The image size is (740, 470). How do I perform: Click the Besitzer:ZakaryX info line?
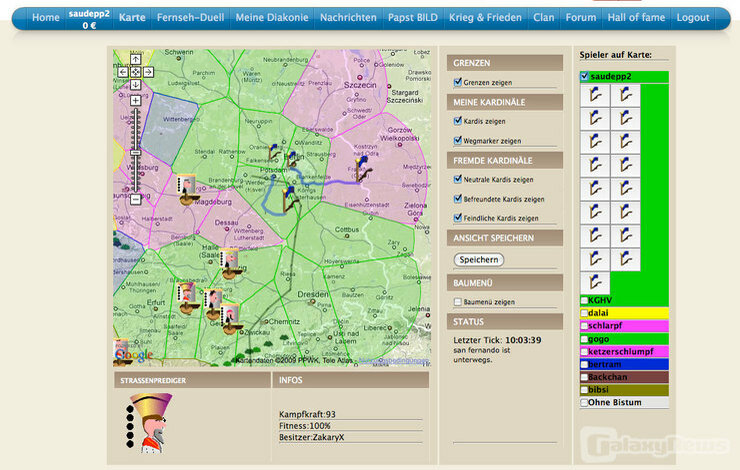311,437
